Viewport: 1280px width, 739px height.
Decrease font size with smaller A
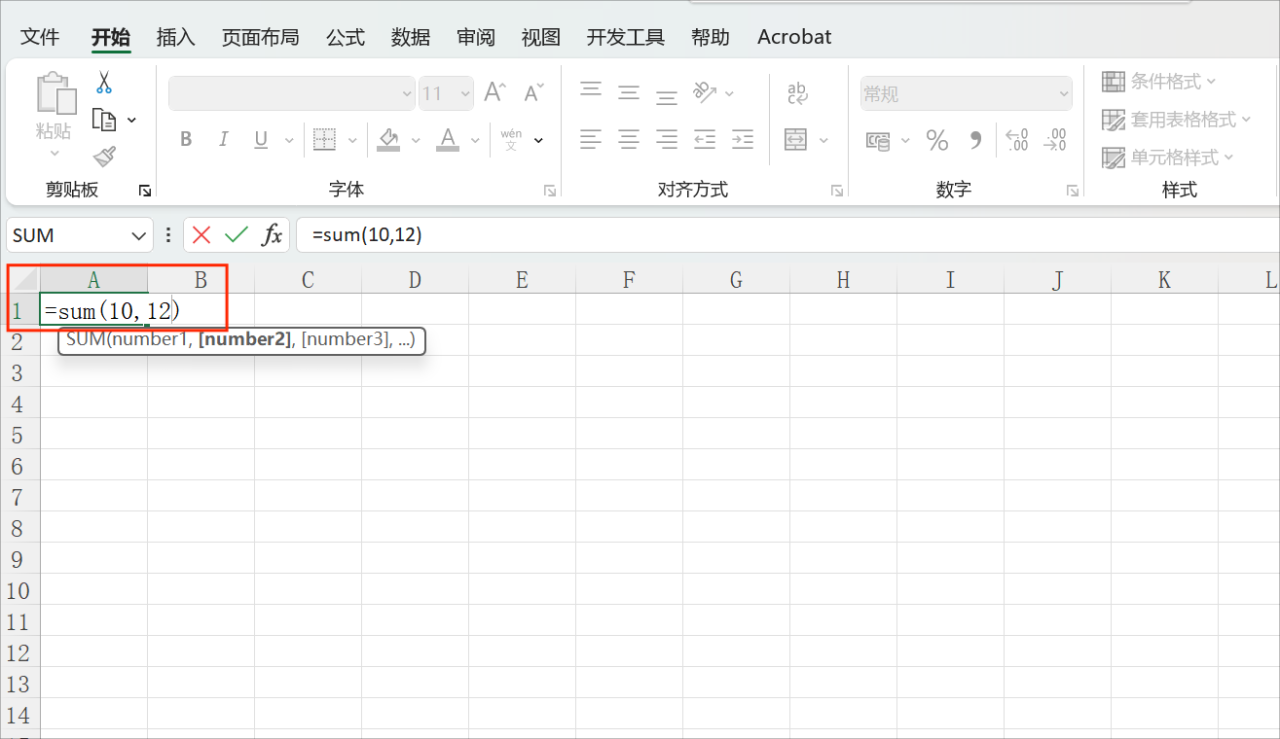[533, 93]
